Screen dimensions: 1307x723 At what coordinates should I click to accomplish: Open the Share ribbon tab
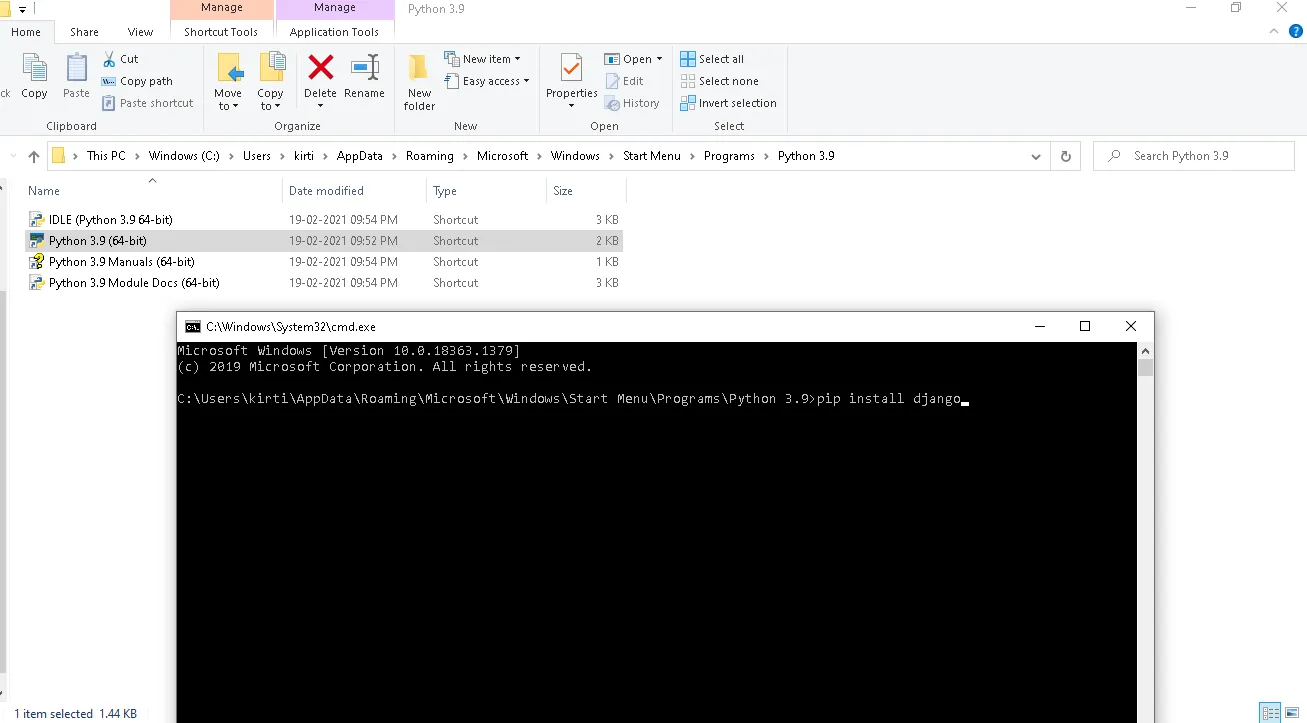[84, 32]
